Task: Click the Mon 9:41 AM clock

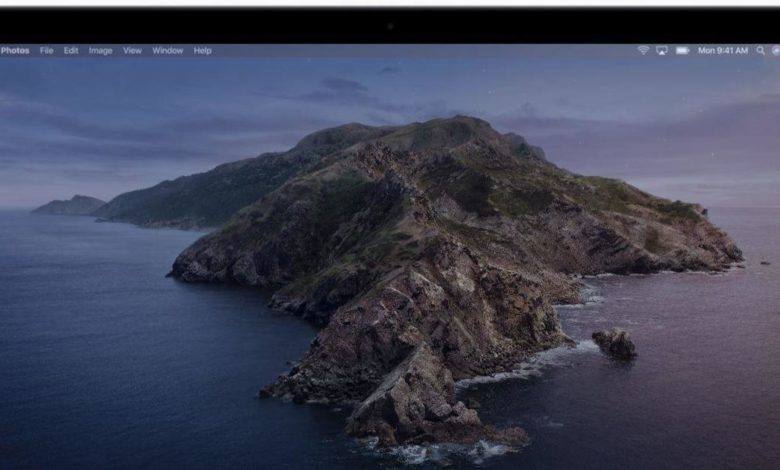Action: pos(723,51)
